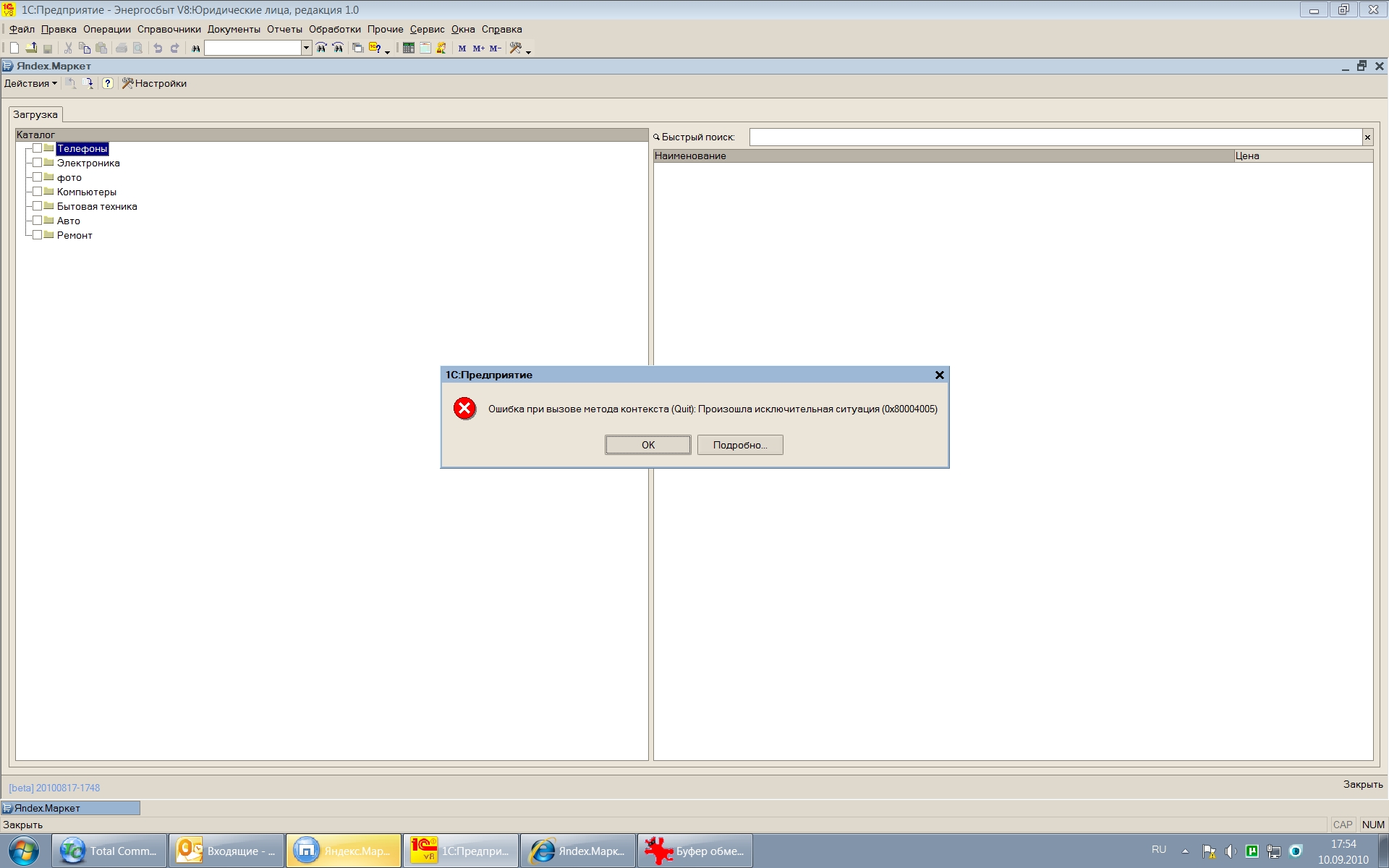Open the Действия dropdown menu
Screen dimensions: 1389x868
pyautogui.click(x=30, y=83)
